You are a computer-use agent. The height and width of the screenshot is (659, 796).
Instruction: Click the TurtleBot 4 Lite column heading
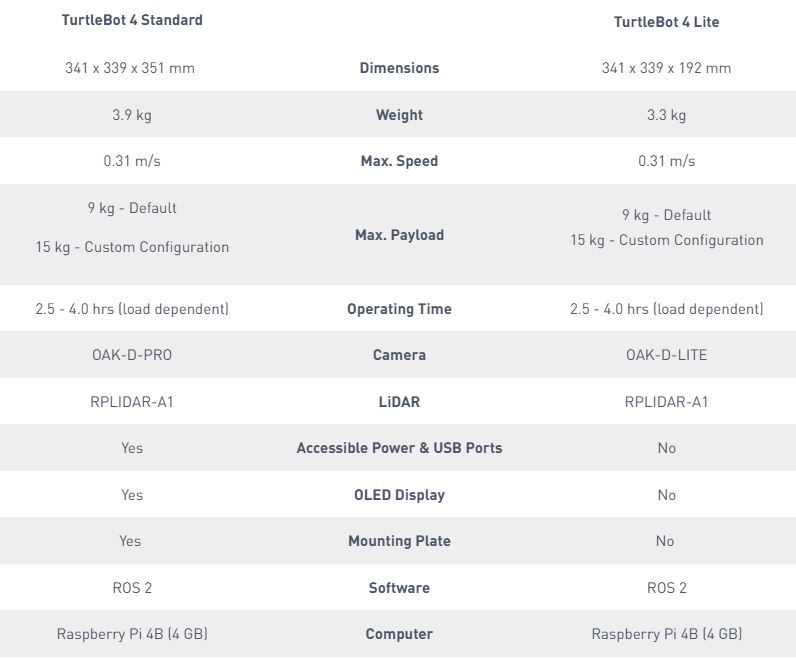[666, 22]
